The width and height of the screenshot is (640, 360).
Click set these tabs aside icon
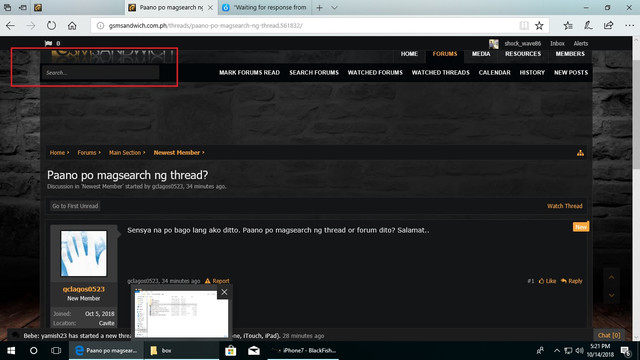click(x=23, y=7)
